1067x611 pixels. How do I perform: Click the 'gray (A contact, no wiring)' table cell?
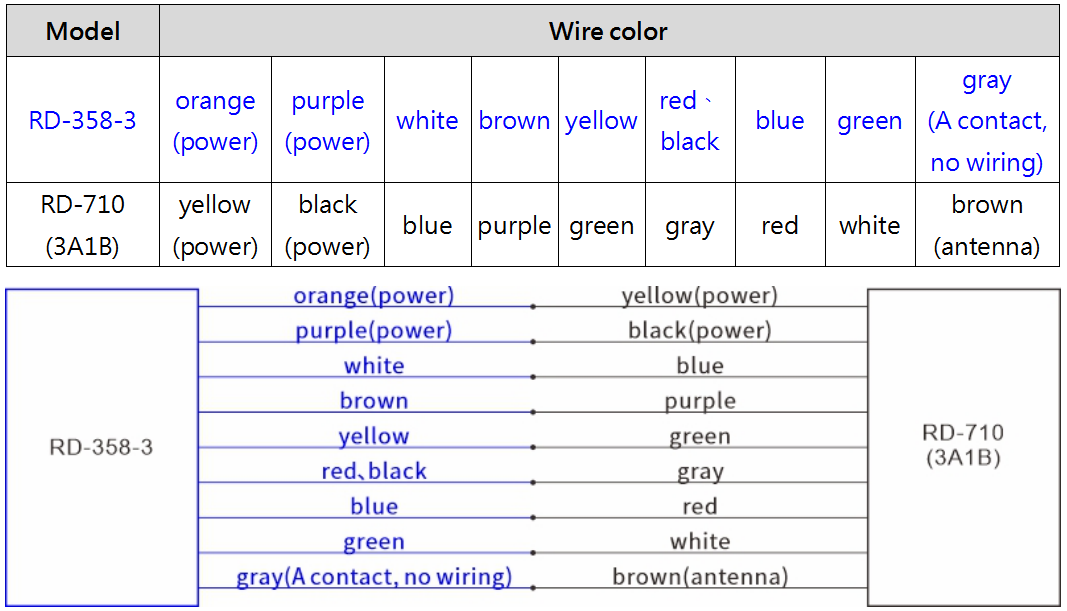(987, 121)
